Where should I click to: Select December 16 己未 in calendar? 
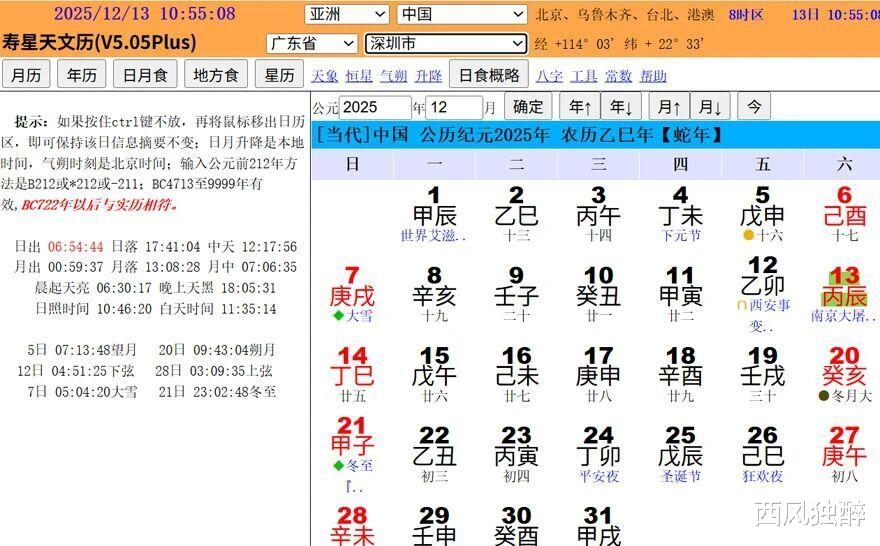coord(516,374)
